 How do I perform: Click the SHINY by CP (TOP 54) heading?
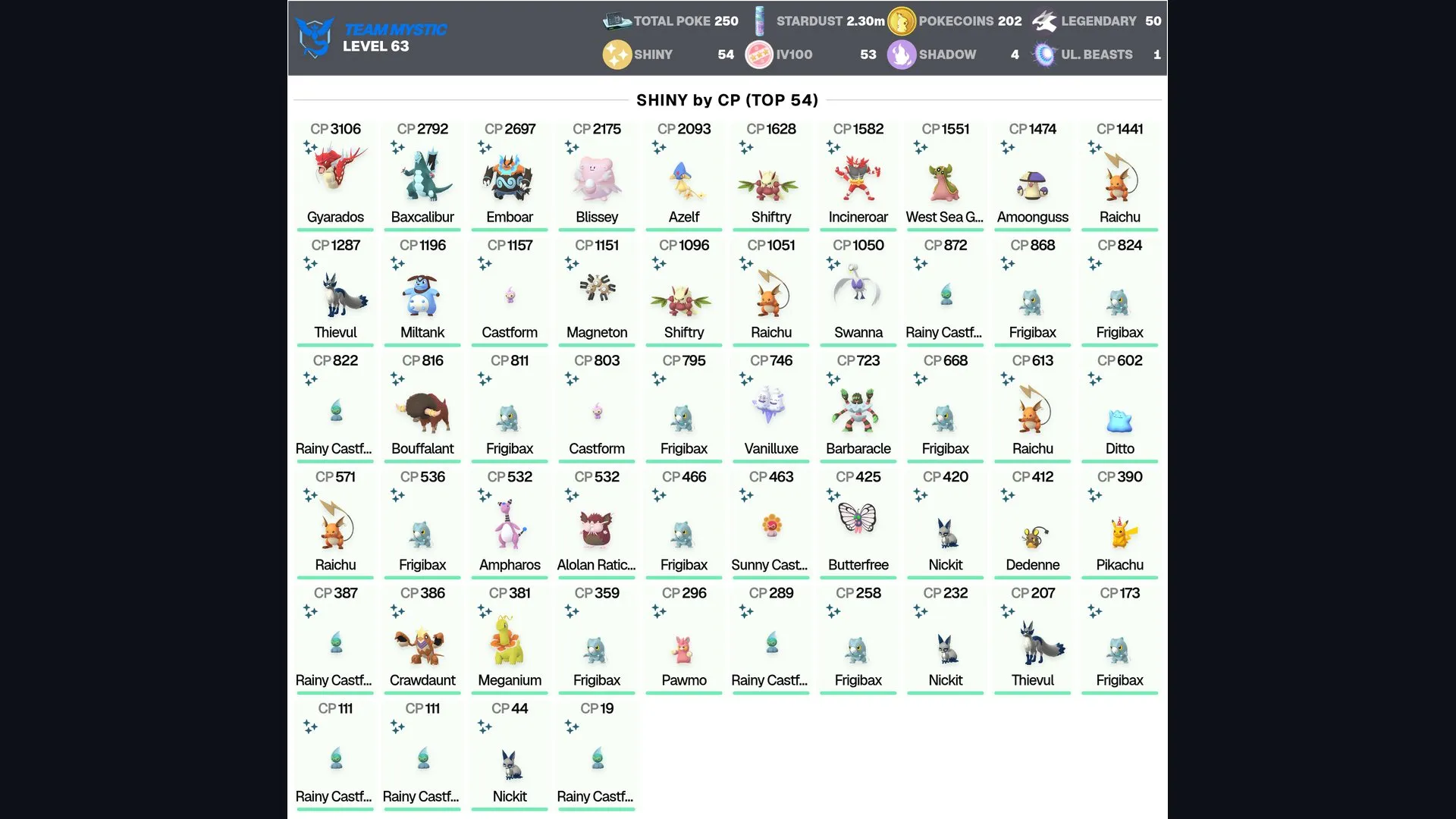pyautogui.click(x=727, y=100)
